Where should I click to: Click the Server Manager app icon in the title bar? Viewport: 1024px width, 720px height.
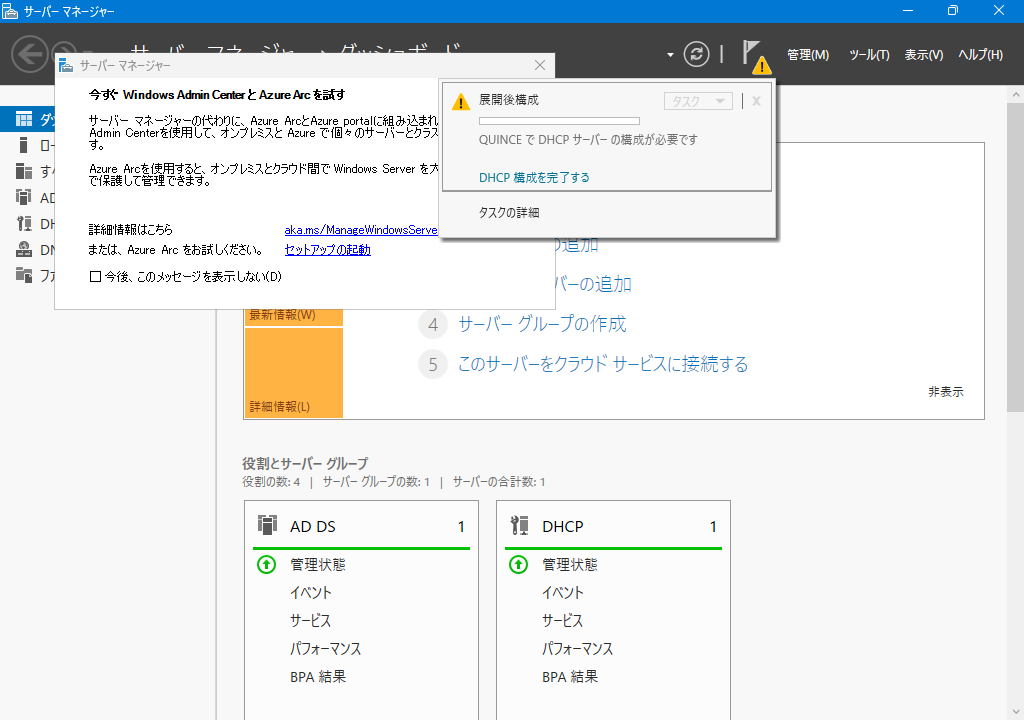(x=10, y=11)
